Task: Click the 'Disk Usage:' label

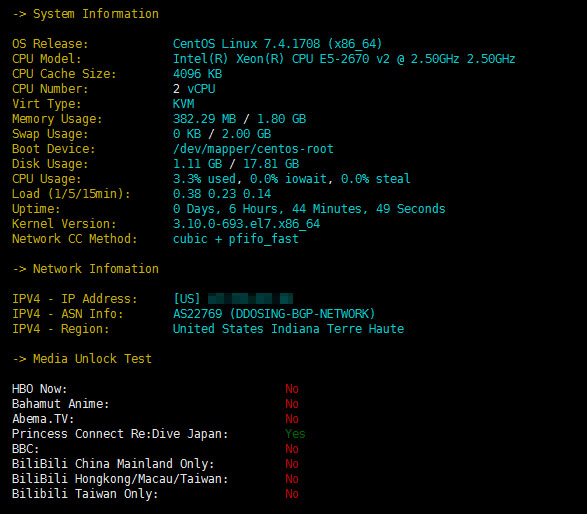Action: (x=50, y=164)
